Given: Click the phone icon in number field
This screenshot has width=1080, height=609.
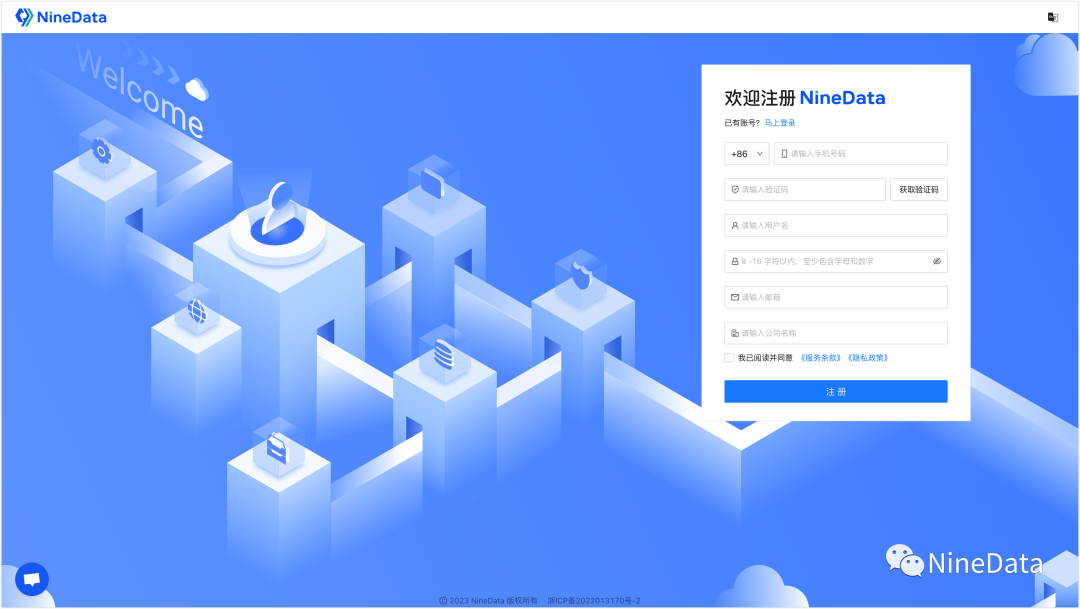Looking at the screenshot, I should click(784, 154).
